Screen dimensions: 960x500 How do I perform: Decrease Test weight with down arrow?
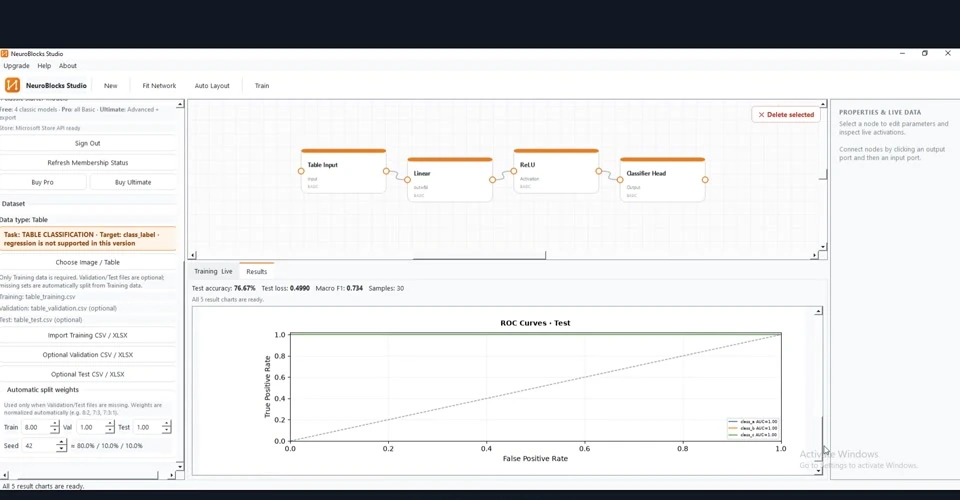click(167, 431)
